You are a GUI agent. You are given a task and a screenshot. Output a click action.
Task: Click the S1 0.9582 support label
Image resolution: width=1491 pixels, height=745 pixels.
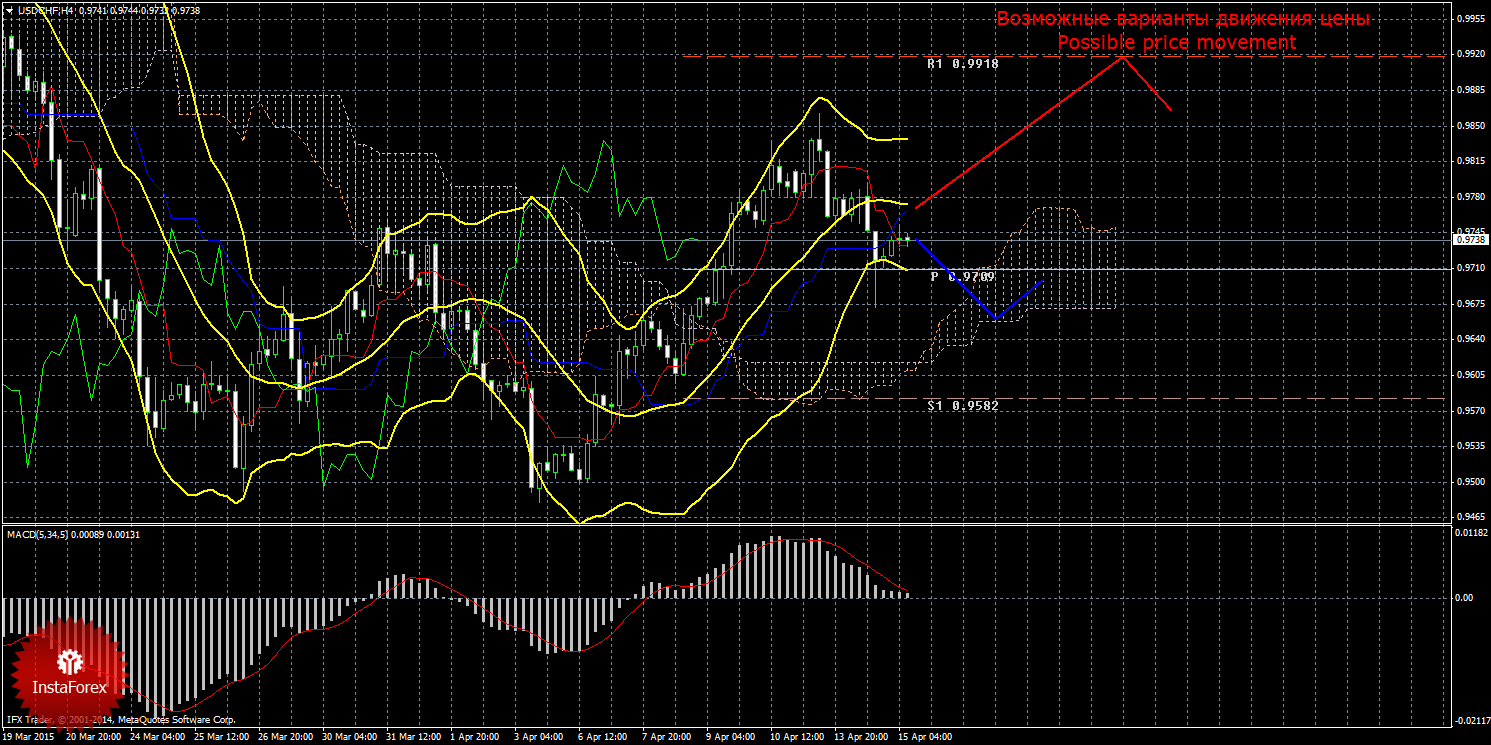[962, 405]
